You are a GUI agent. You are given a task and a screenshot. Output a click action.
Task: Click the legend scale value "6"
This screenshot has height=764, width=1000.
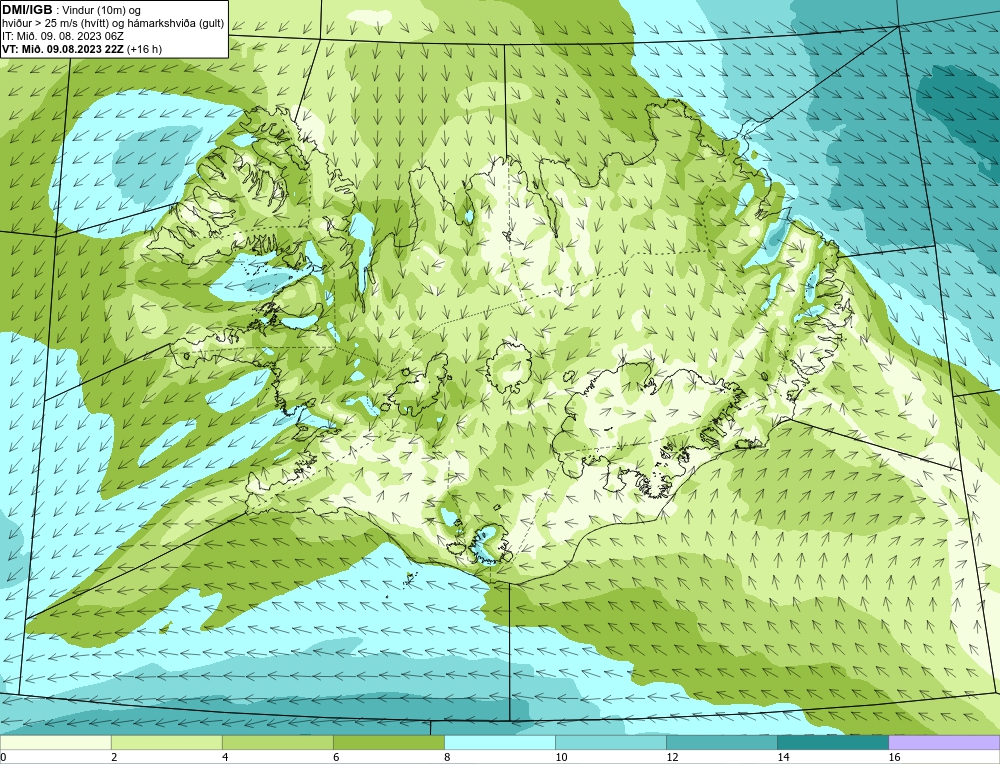[x=336, y=757]
